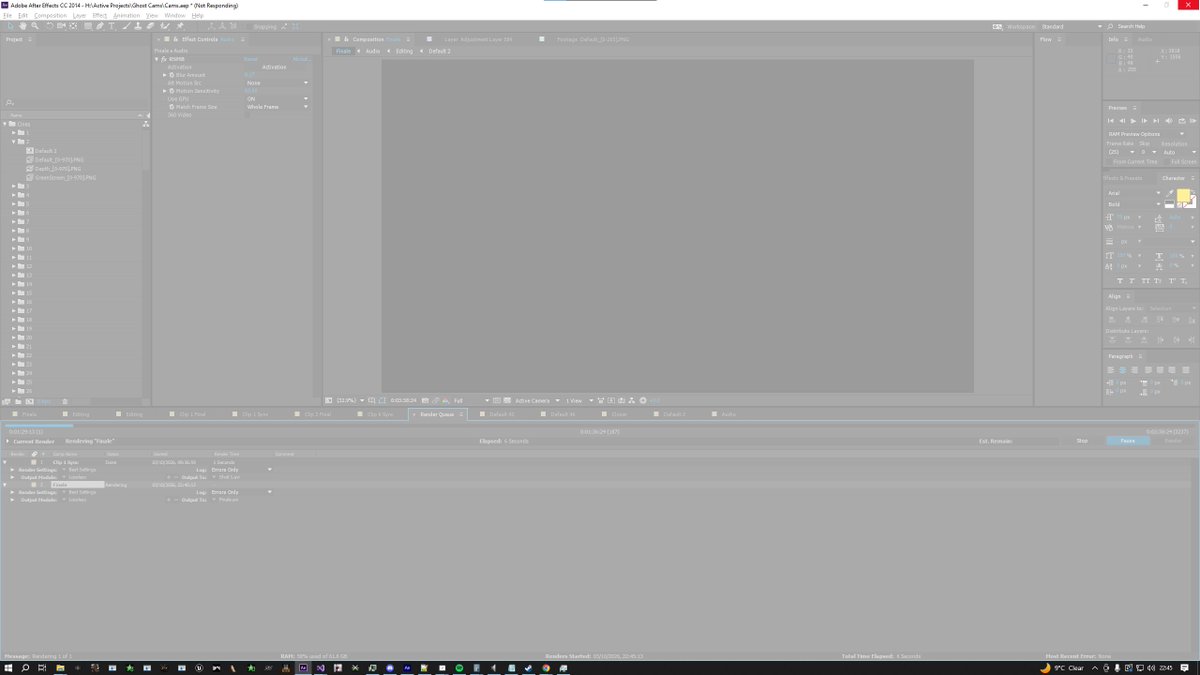Pause the current render

pyautogui.click(x=1127, y=441)
